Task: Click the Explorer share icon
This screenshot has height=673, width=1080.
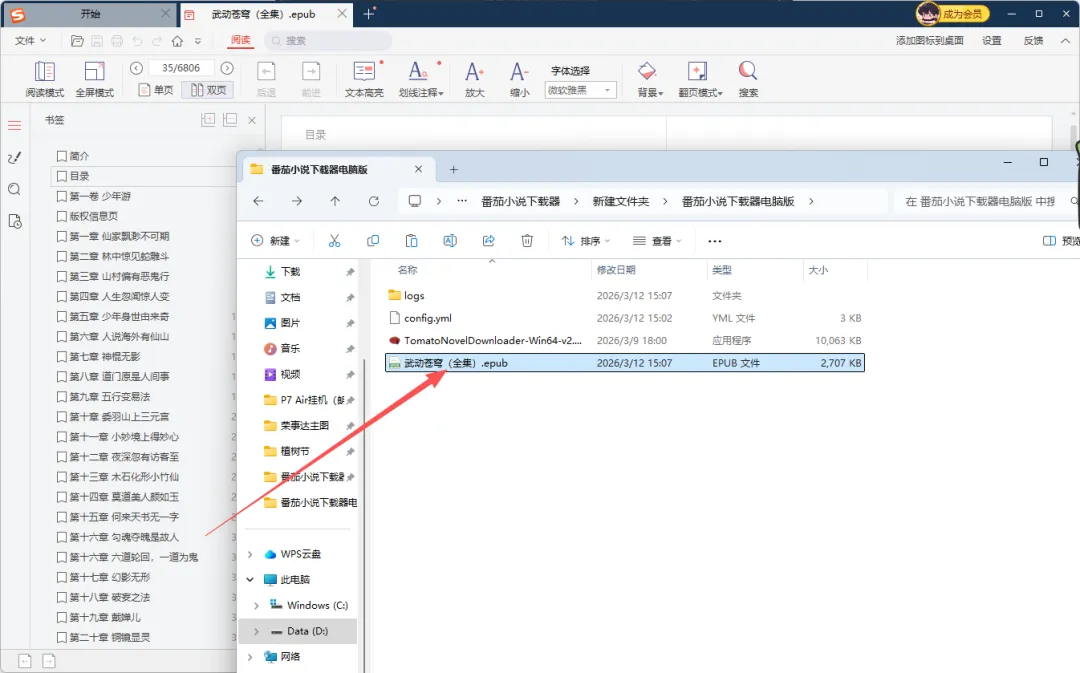Action: pyautogui.click(x=488, y=240)
